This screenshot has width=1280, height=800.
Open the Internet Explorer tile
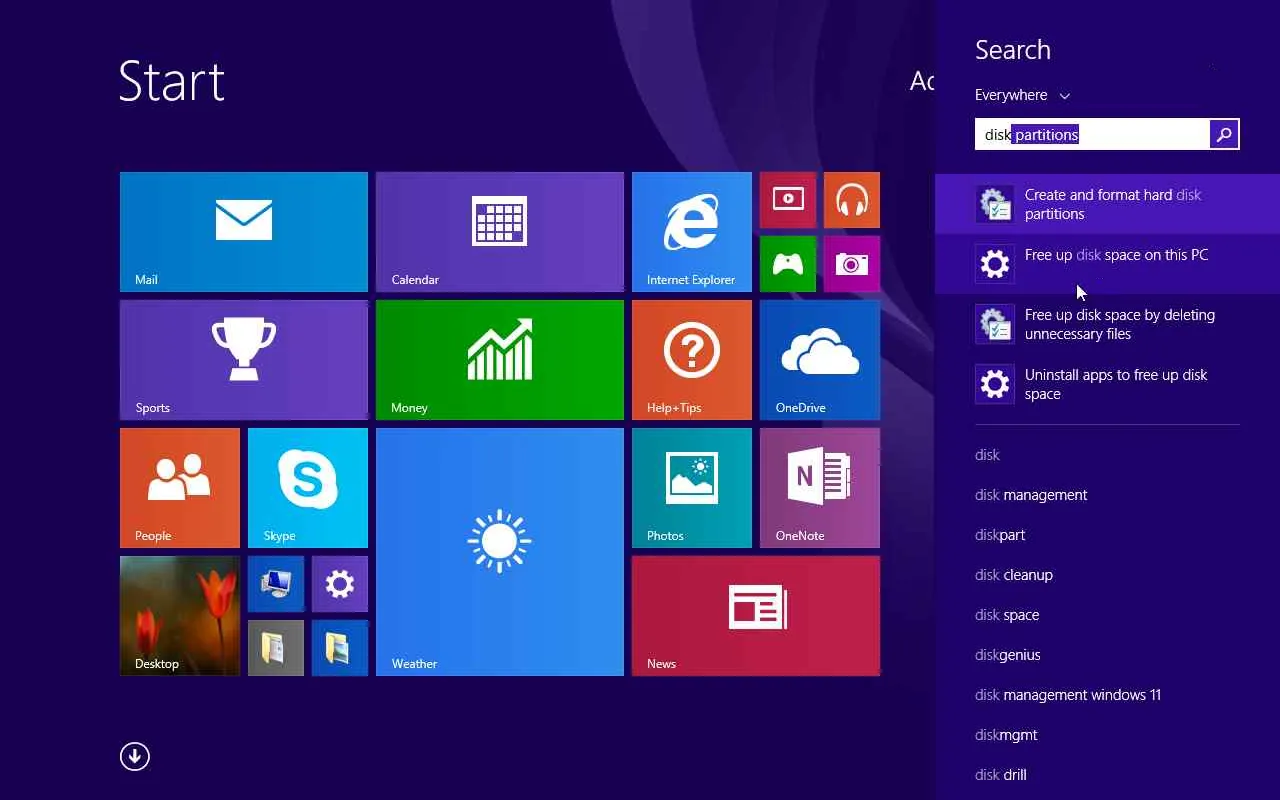point(692,232)
